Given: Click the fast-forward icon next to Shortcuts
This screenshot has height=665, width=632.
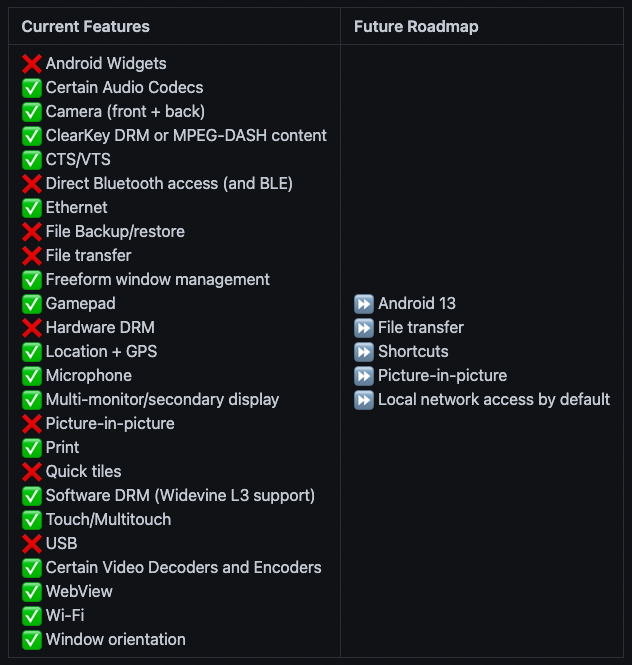Looking at the screenshot, I should tap(364, 352).
